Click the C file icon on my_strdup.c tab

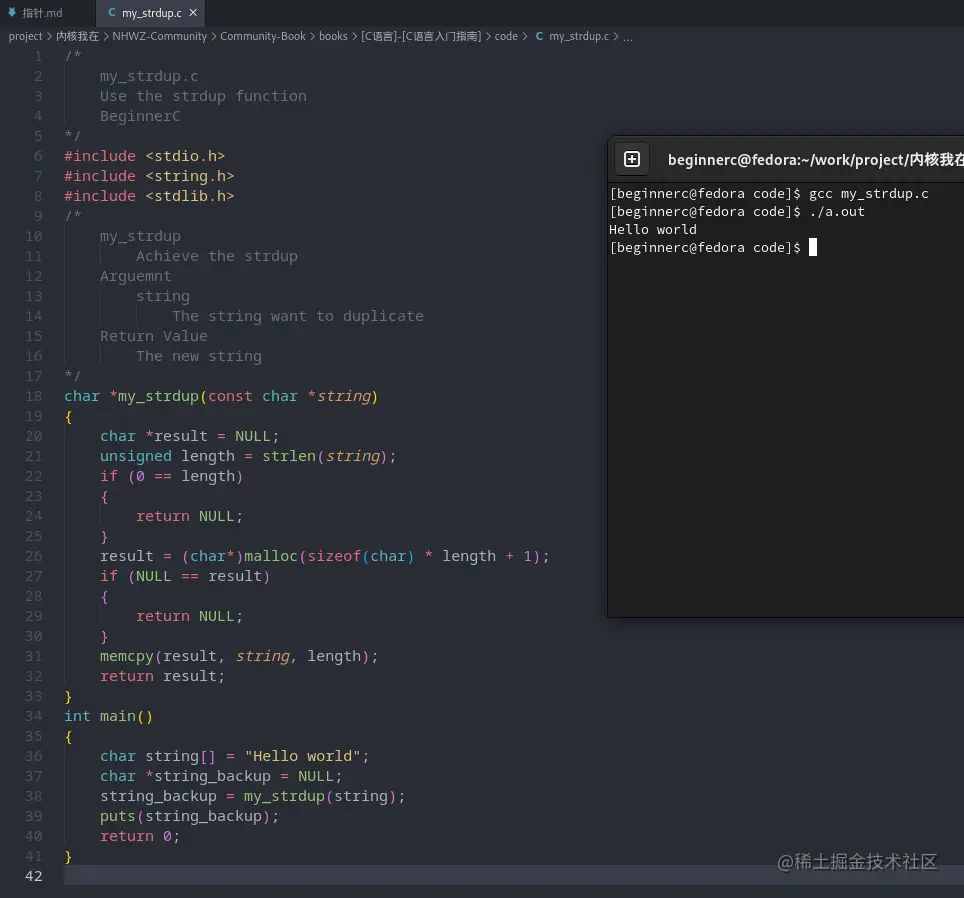112,13
